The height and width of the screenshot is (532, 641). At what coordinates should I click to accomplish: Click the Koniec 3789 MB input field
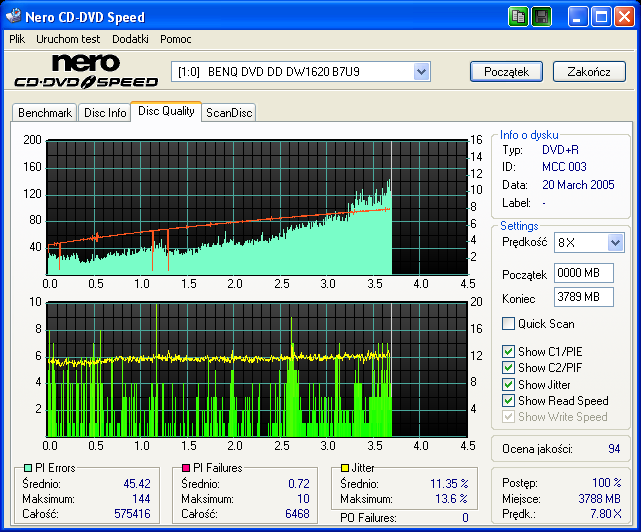pyautogui.click(x=584, y=297)
